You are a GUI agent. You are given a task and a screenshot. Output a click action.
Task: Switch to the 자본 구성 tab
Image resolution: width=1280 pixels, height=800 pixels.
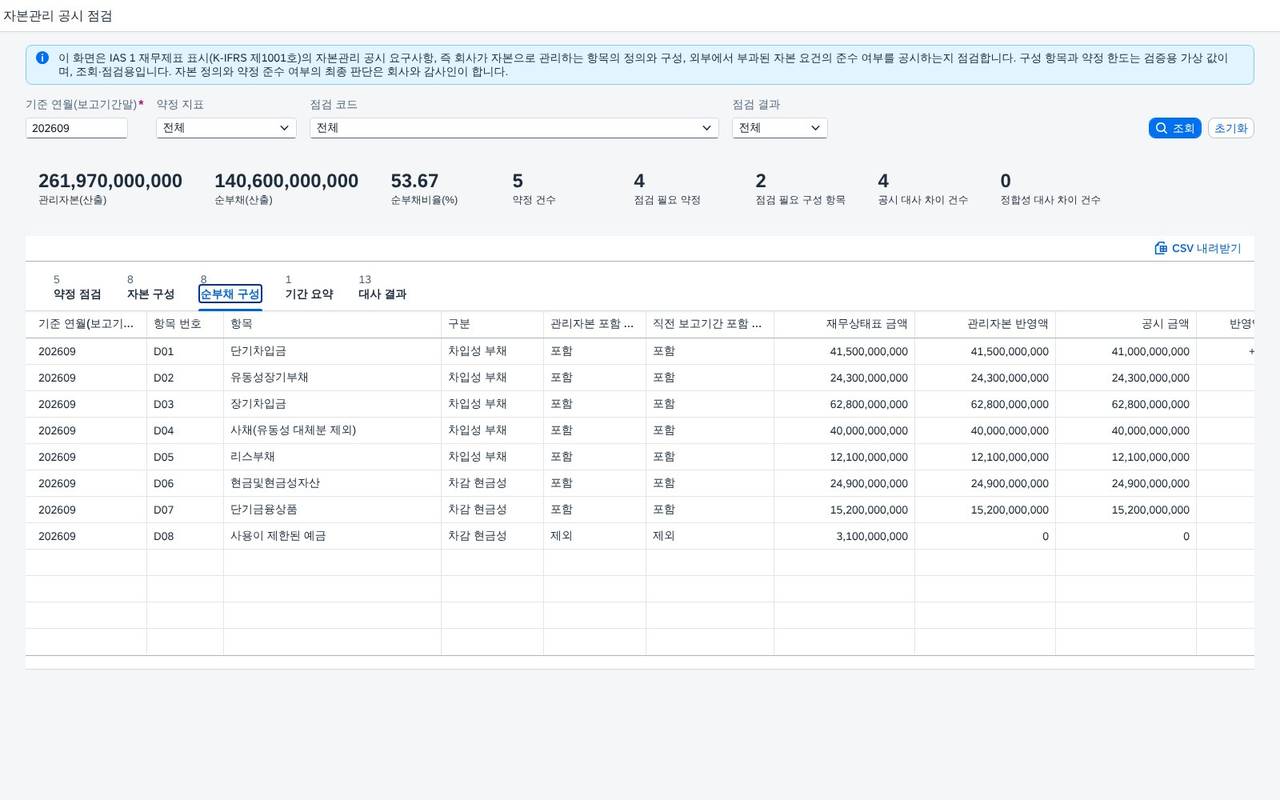pos(151,294)
